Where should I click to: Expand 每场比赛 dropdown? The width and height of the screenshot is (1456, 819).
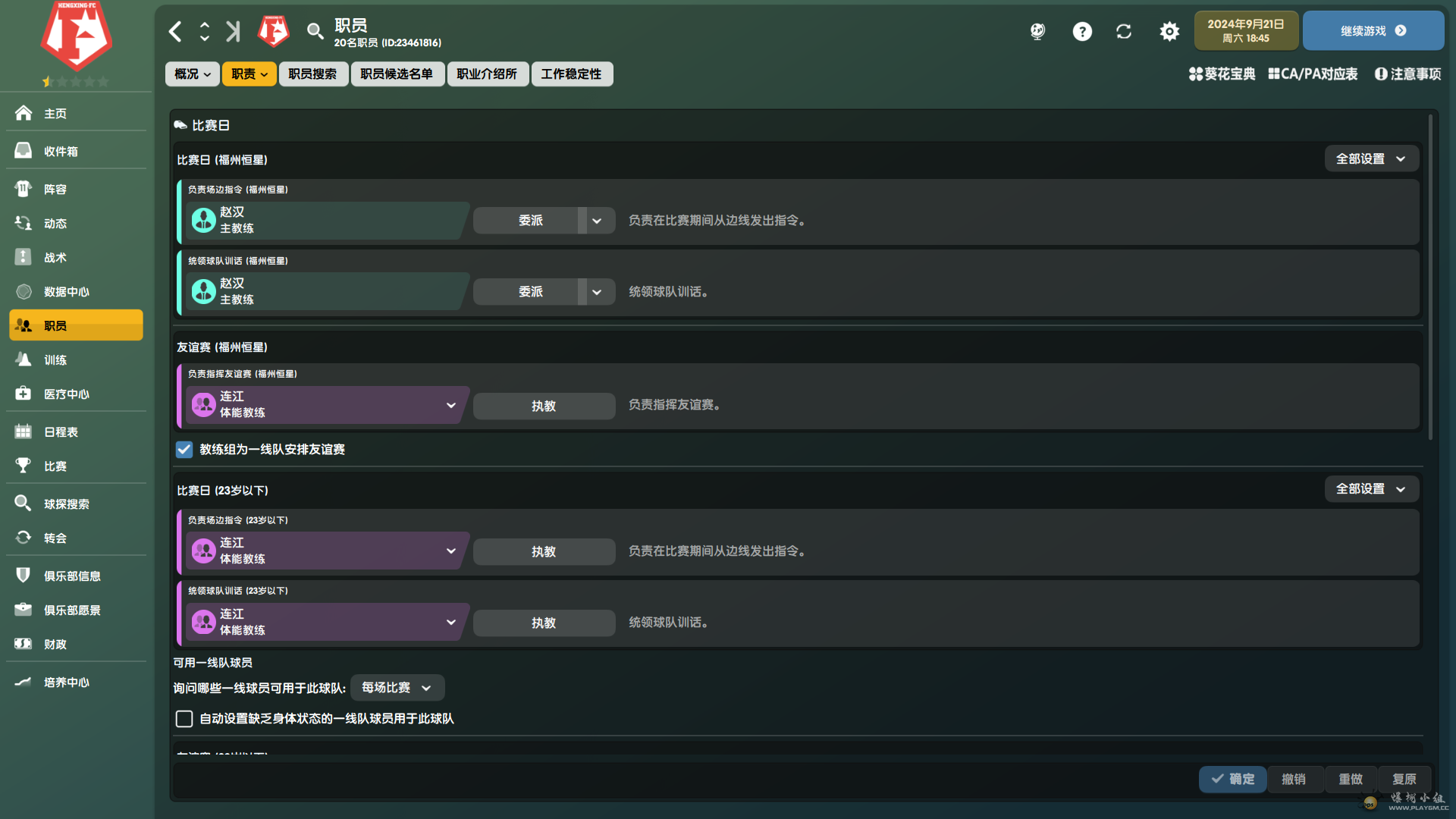(x=397, y=688)
